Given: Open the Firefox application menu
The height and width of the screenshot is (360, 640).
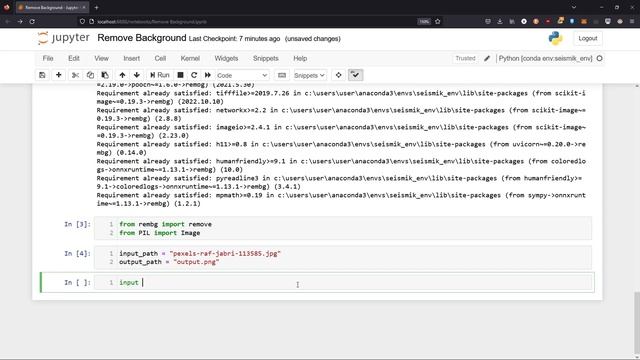Looking at the screenshot, I should click(632, 21).
